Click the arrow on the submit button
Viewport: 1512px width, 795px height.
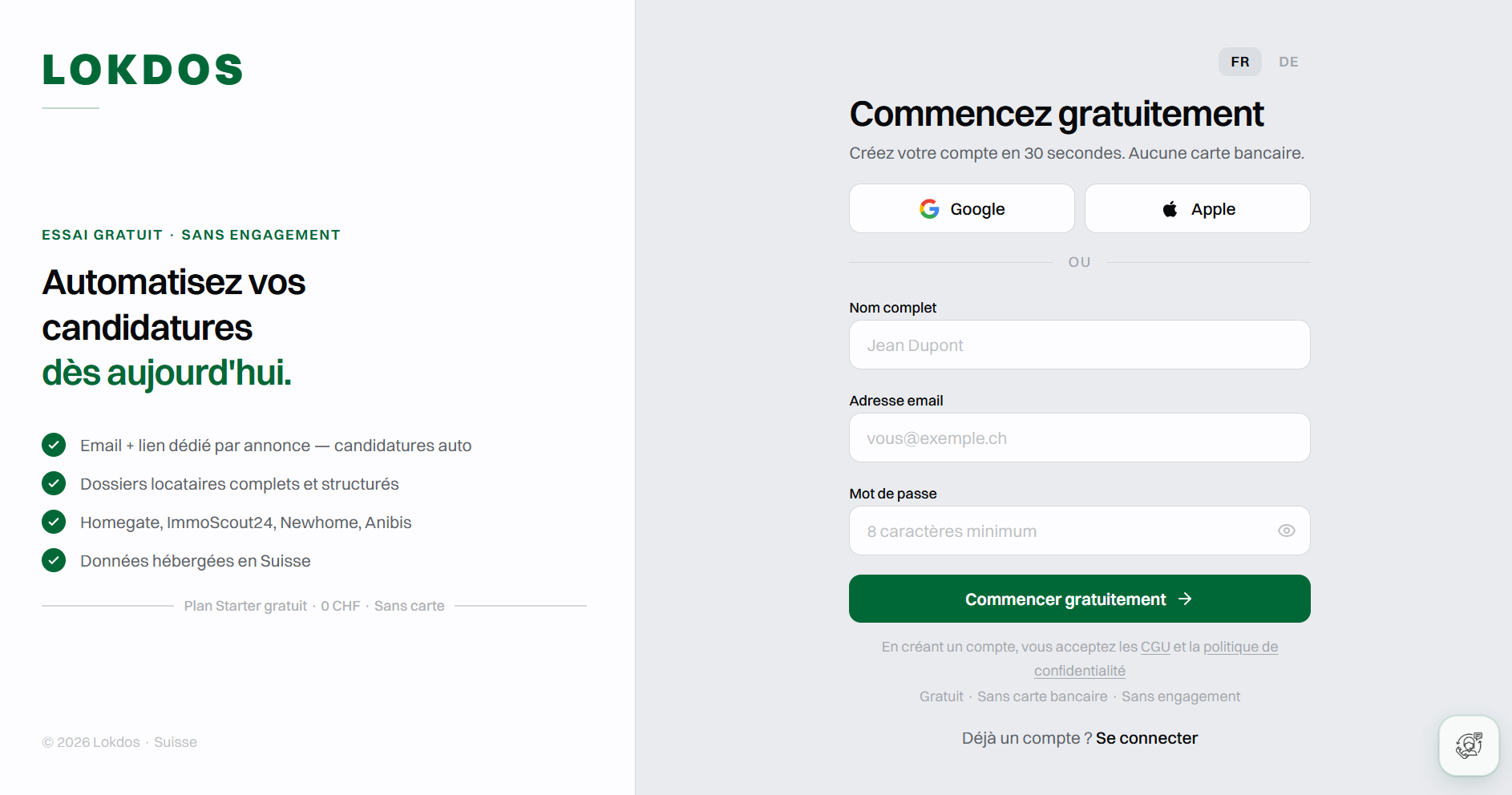[x=1185, y=599]
